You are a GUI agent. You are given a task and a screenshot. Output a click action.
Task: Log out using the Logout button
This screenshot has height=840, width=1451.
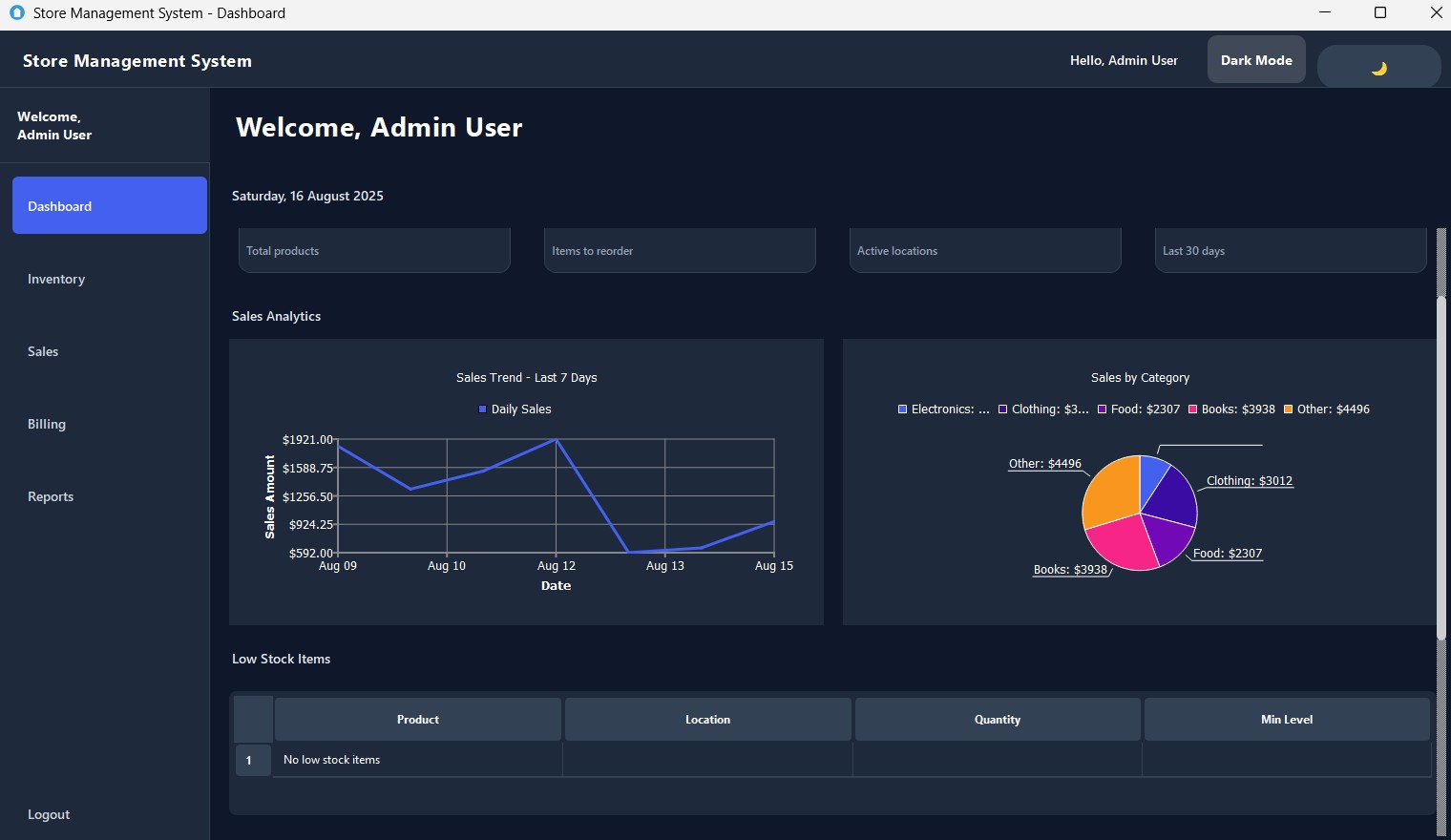tap(49, 815)
